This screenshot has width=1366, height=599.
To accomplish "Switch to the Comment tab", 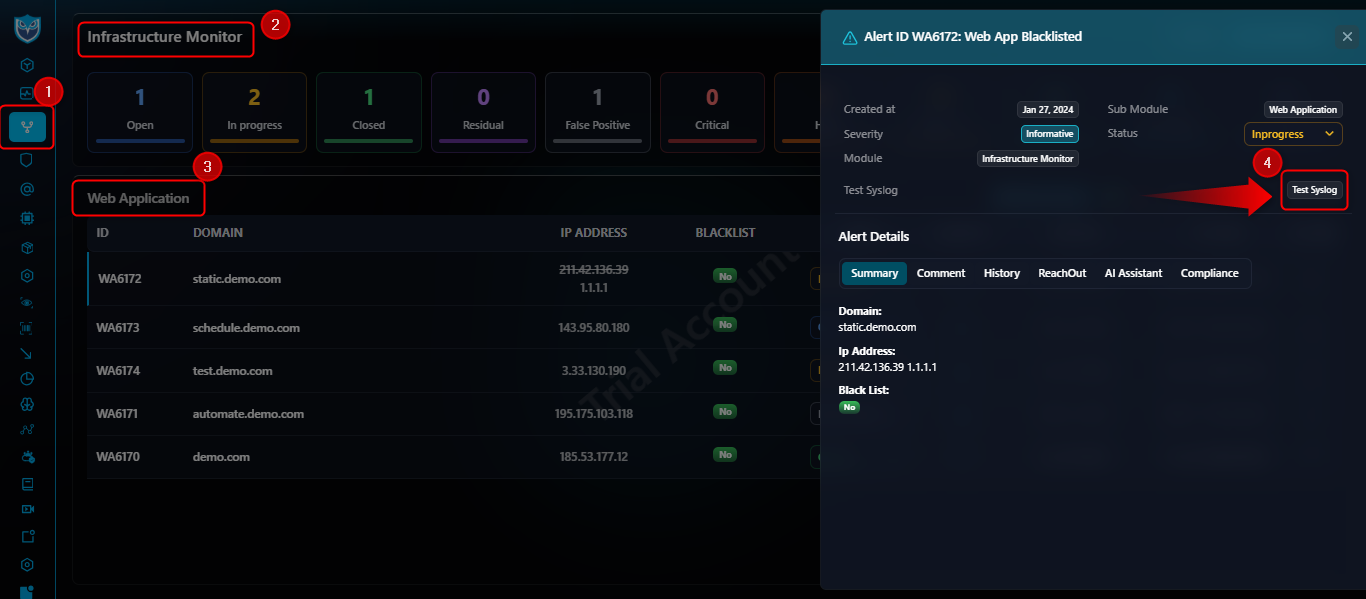I will 941,273.
